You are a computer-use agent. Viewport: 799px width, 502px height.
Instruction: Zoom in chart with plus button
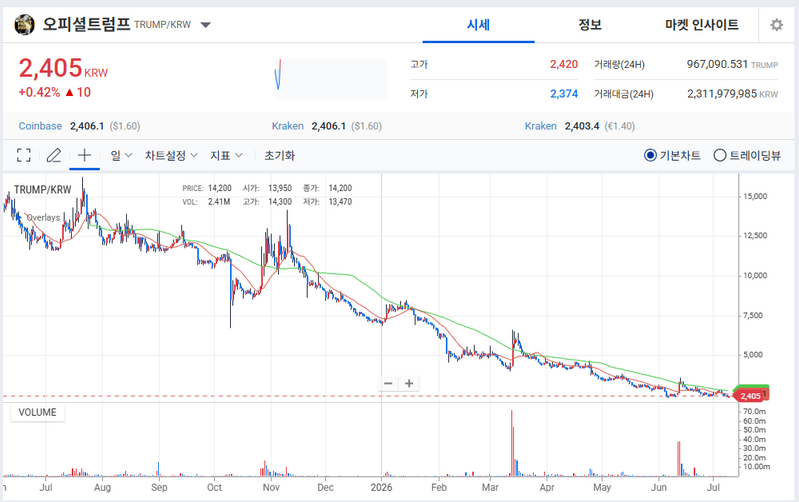point(409,383)
